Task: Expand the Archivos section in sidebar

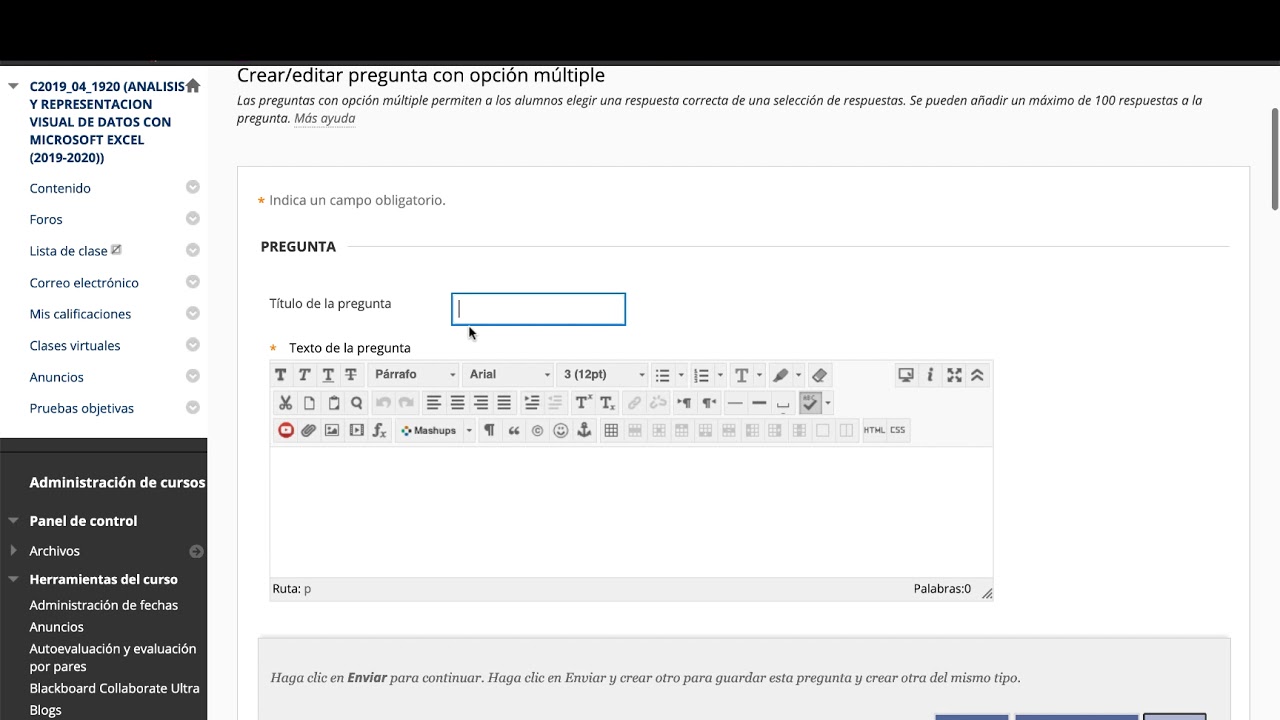Action: click(14, 551)
